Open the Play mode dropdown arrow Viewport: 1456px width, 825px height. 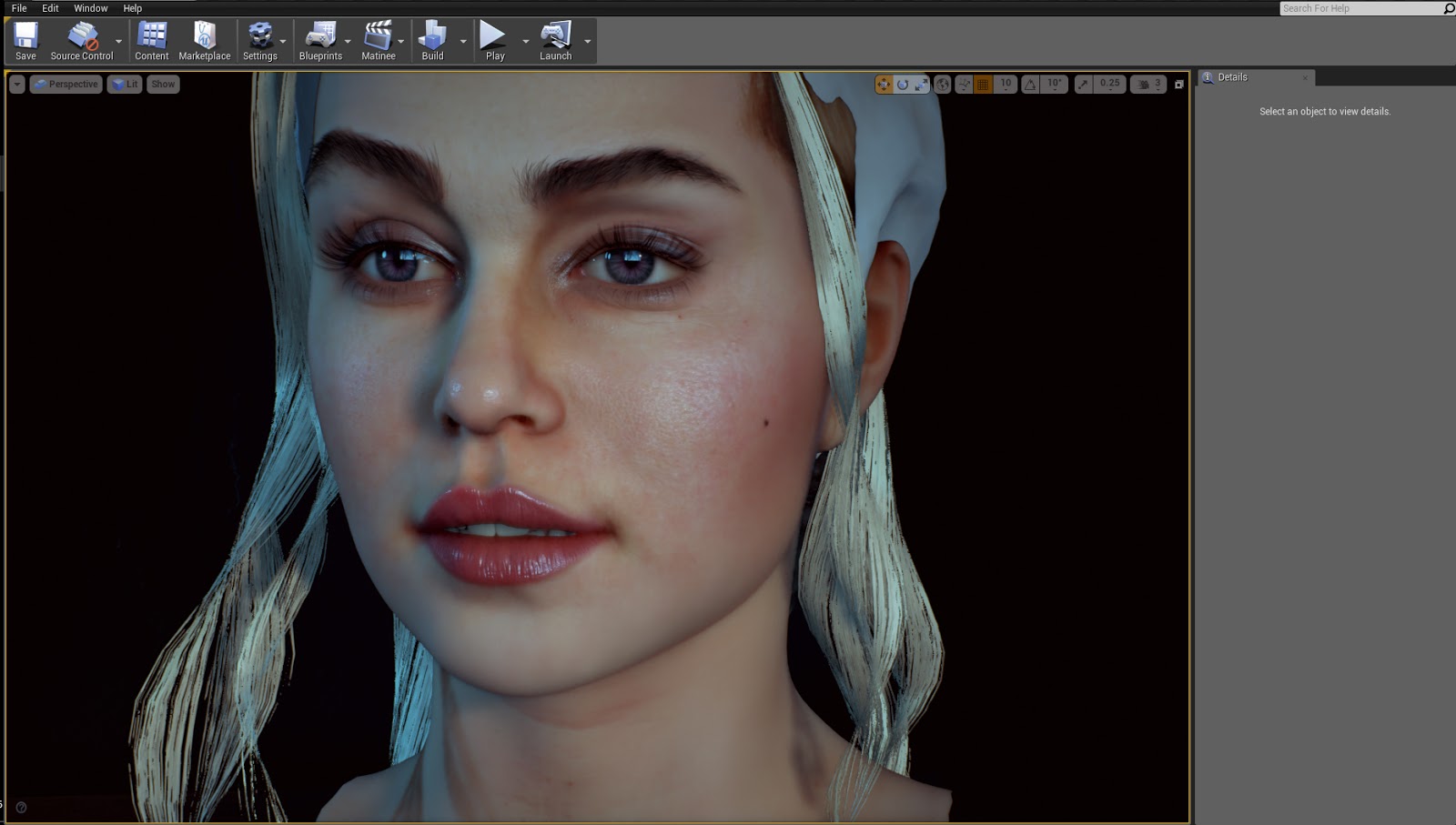point(525,40)
